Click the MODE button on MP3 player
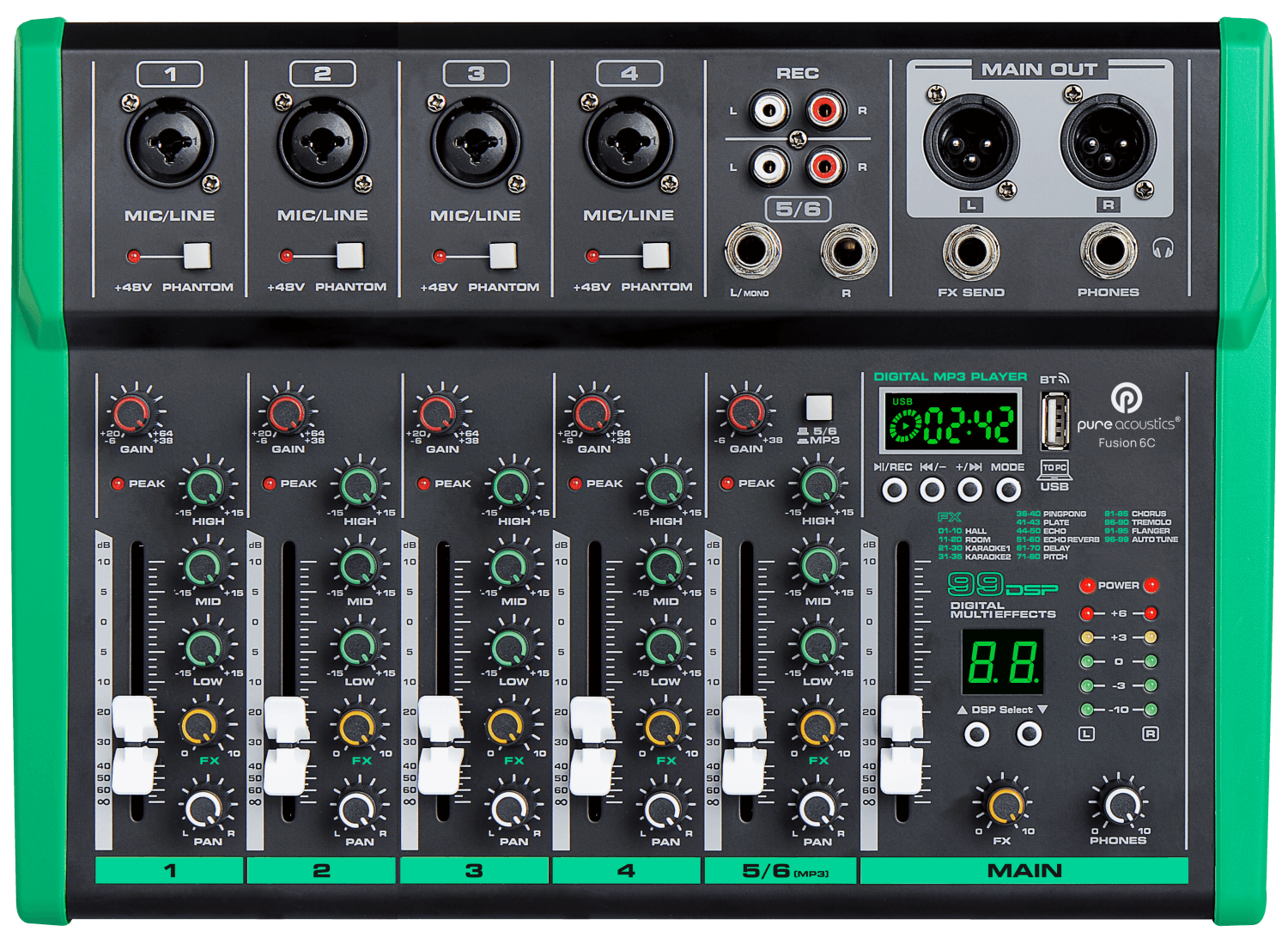The height and width of the screenshot is (944, 1288). (x=1008, y=490)
